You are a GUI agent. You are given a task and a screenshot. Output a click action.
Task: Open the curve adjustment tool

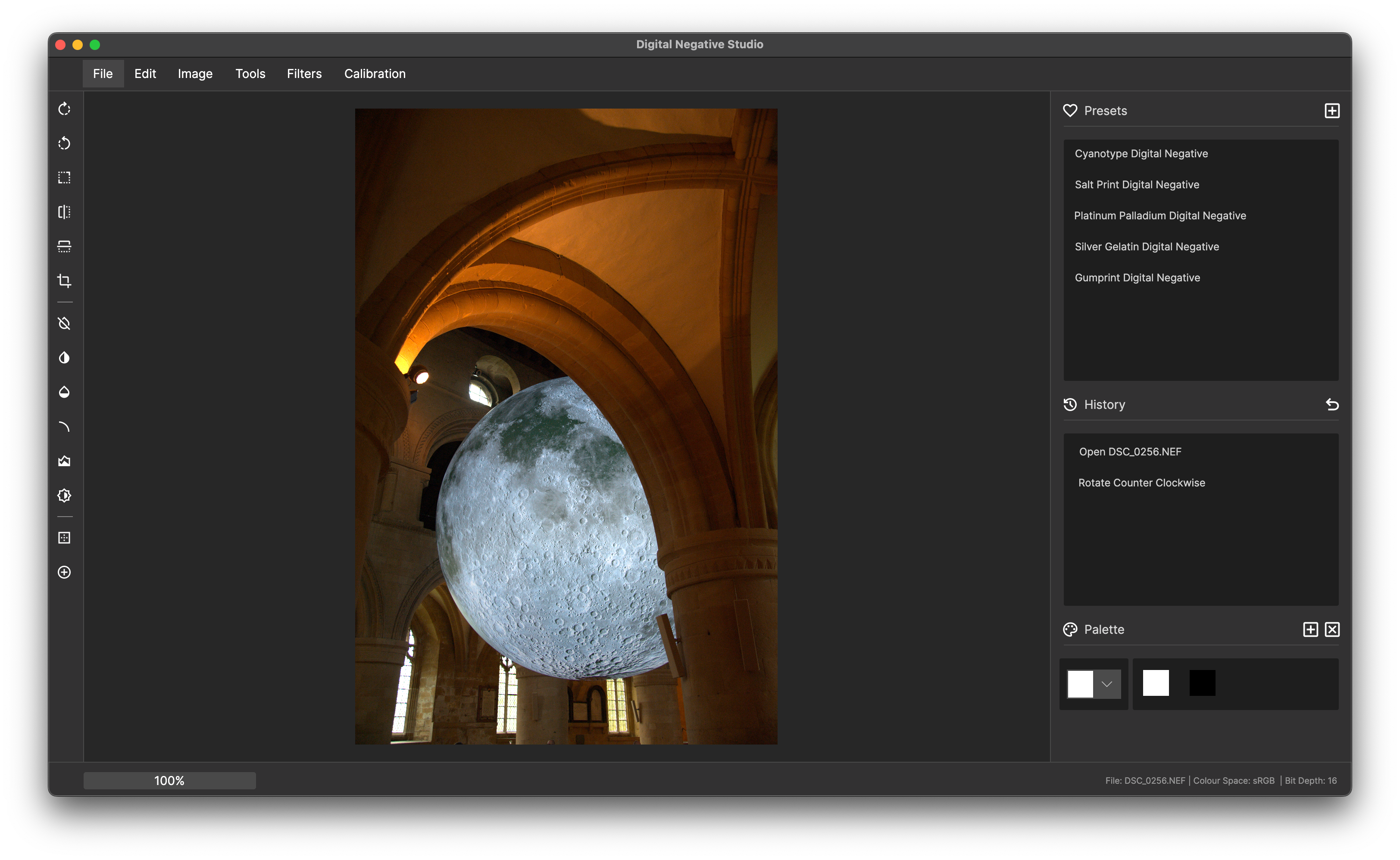64,427
